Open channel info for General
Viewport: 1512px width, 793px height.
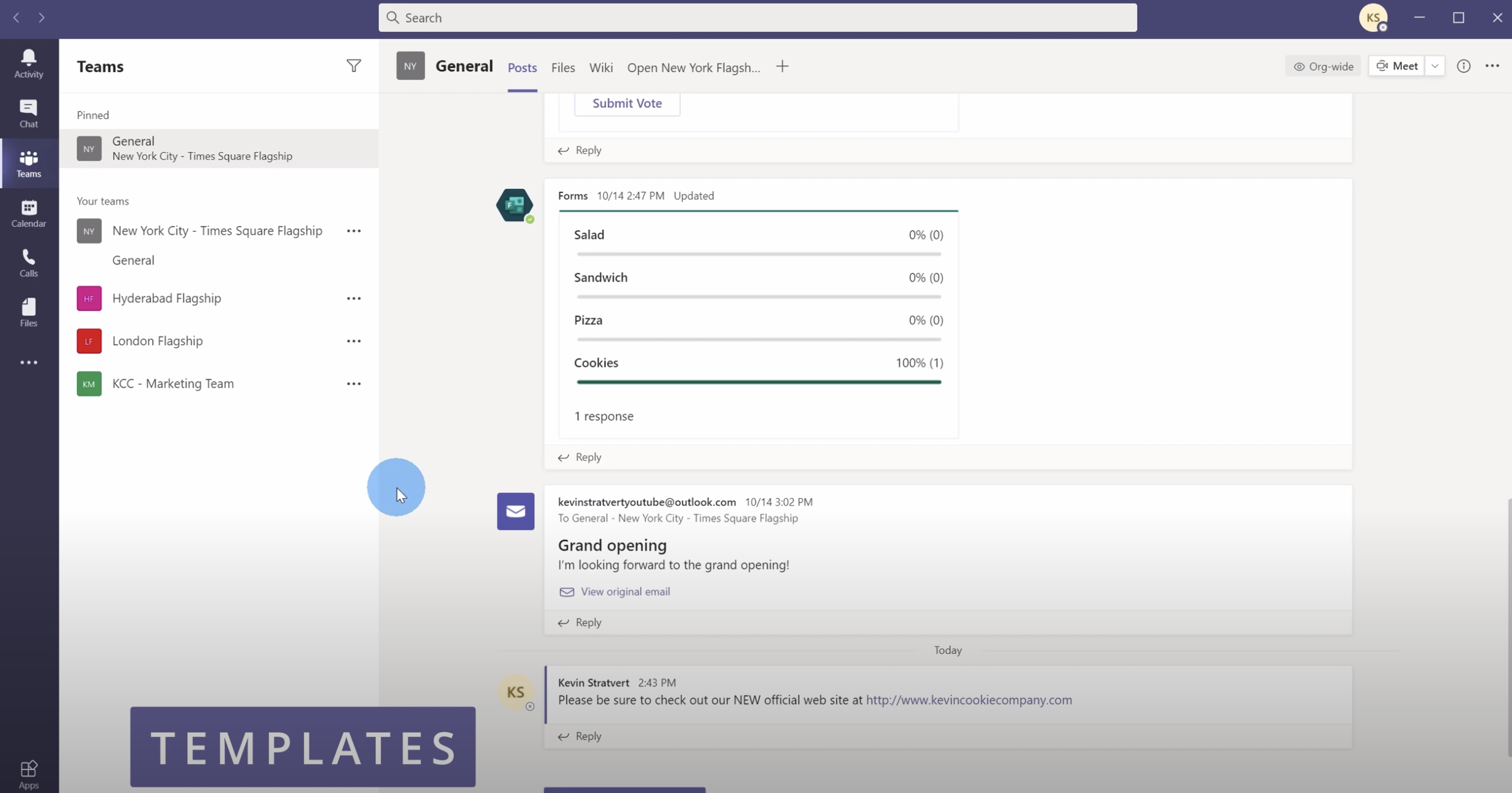[x=1464, y=66]
